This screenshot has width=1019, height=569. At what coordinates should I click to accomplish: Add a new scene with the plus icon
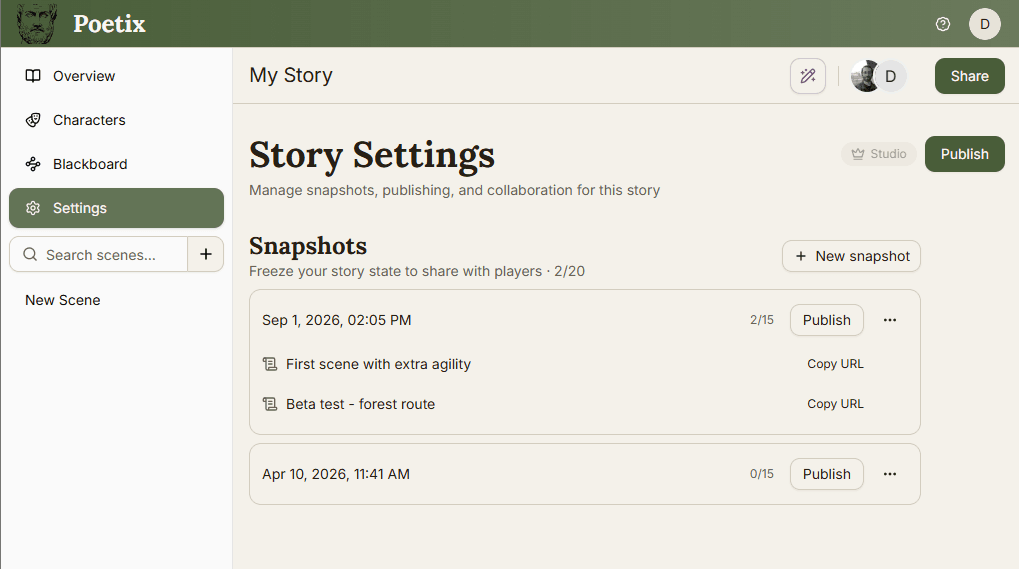click(205, 254)
